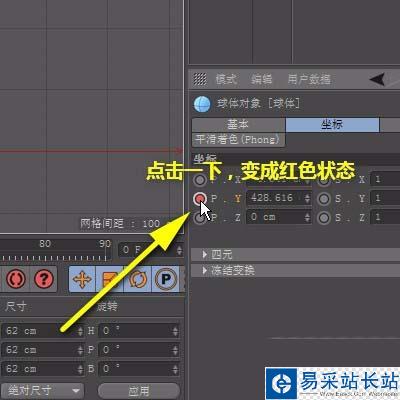Image resolution: width=400 pixels, height=400 pixels.
Task: Click the stepper arrows of P.Y field
Action: coord(307,199)
